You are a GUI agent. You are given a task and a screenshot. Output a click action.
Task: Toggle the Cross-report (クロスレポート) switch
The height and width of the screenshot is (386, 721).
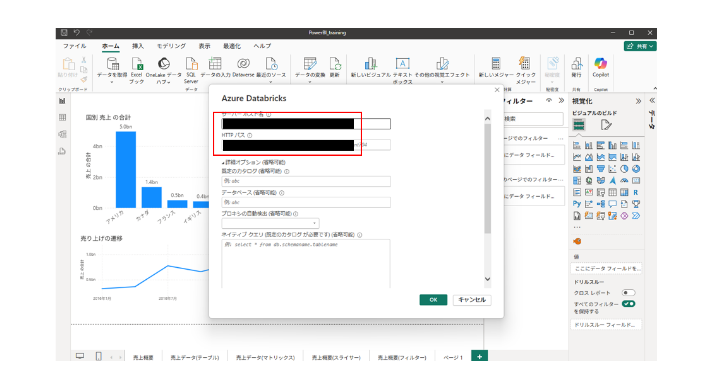click(x=628, y=293)
